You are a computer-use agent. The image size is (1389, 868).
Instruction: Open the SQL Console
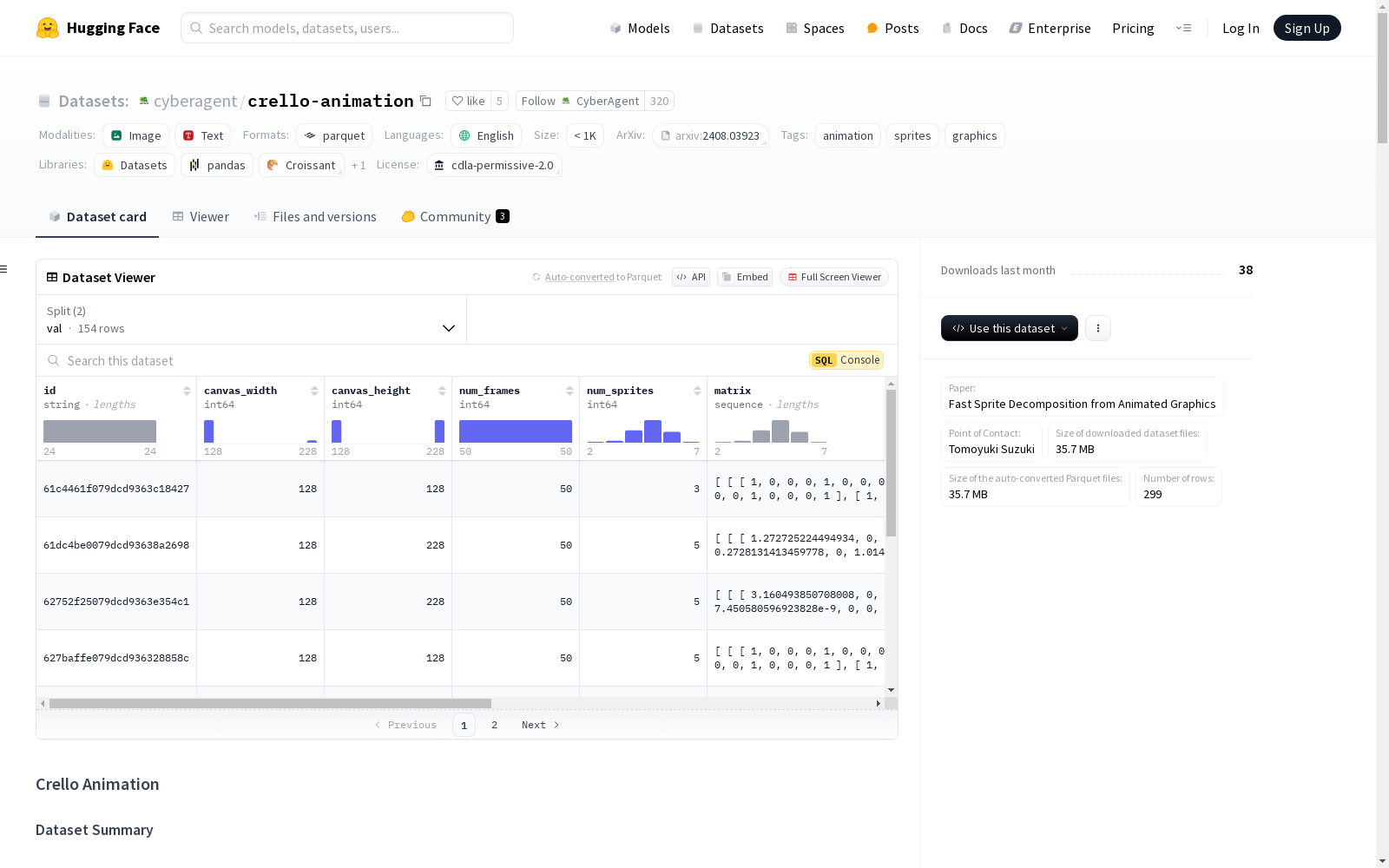[x=846, y=360]
